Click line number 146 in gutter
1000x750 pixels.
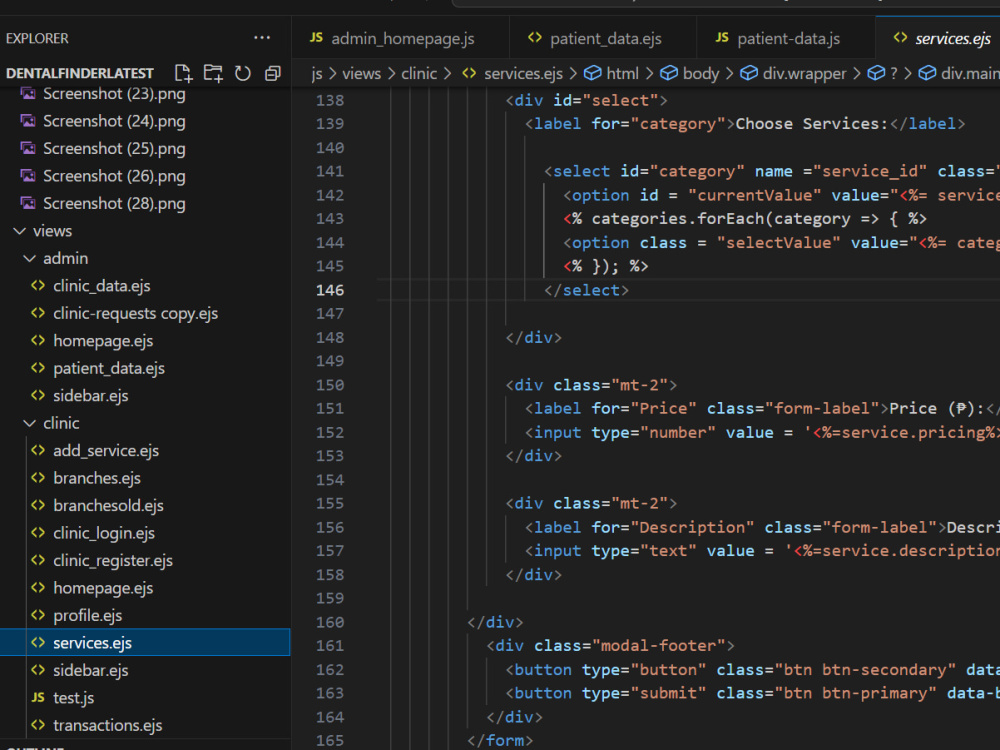click(x=330, y=290)
